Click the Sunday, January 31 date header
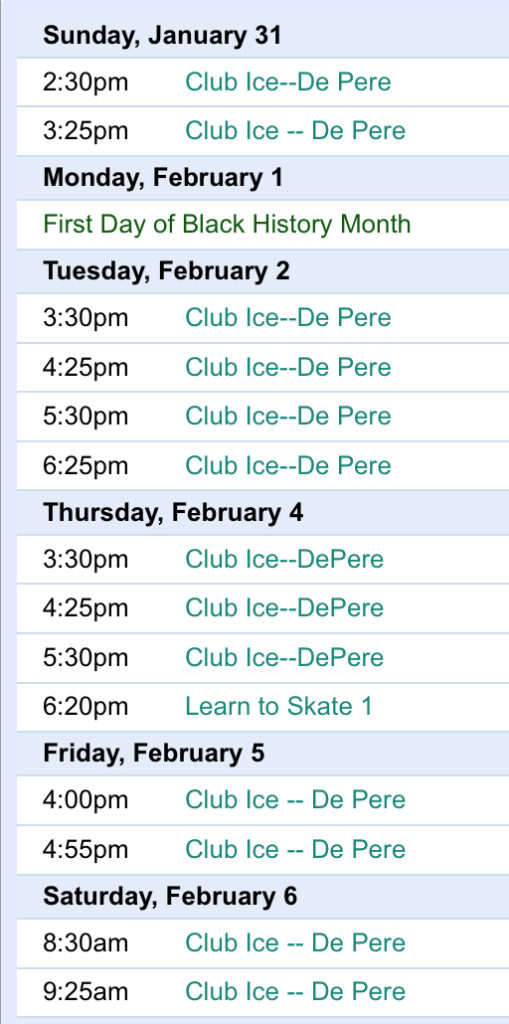 tap(162, 35)
